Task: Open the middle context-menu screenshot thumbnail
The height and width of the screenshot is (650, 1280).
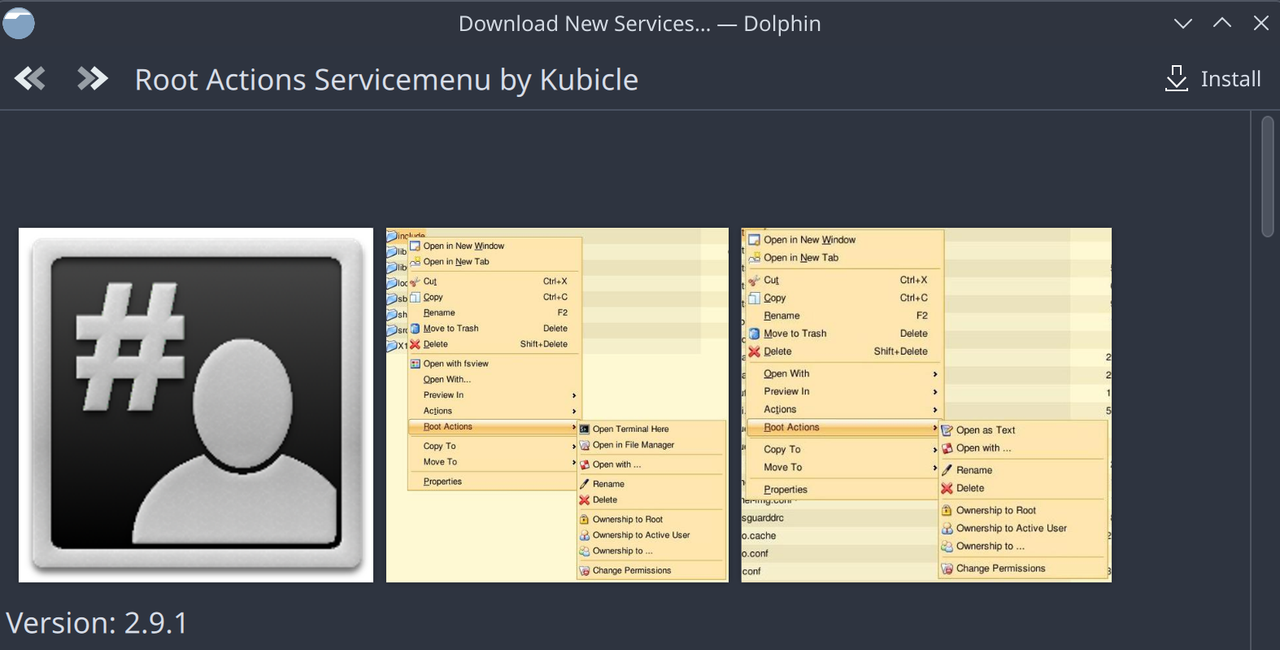Action: [557, 405]
